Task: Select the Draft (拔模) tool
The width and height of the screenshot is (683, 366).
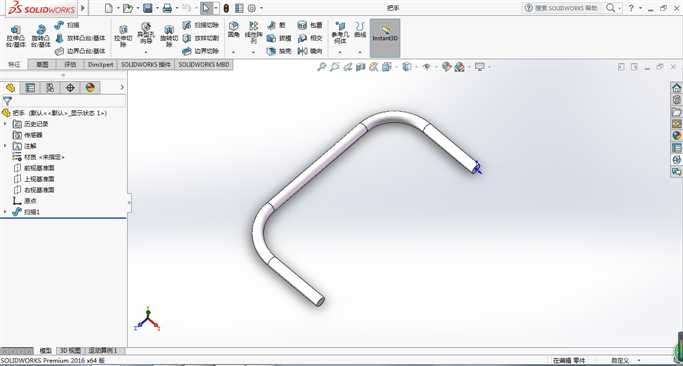Action: coord(279,38)
